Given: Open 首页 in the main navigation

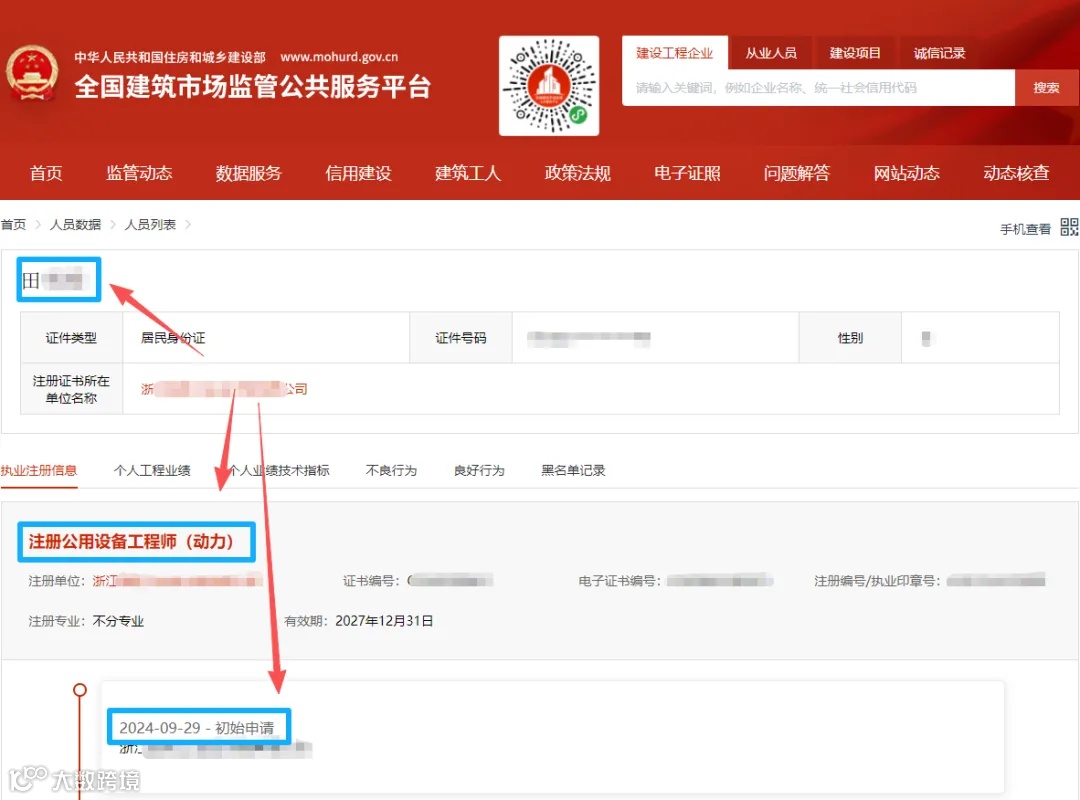Looking at the screenshot, I should pyautogui.click(x=46, y=173).
